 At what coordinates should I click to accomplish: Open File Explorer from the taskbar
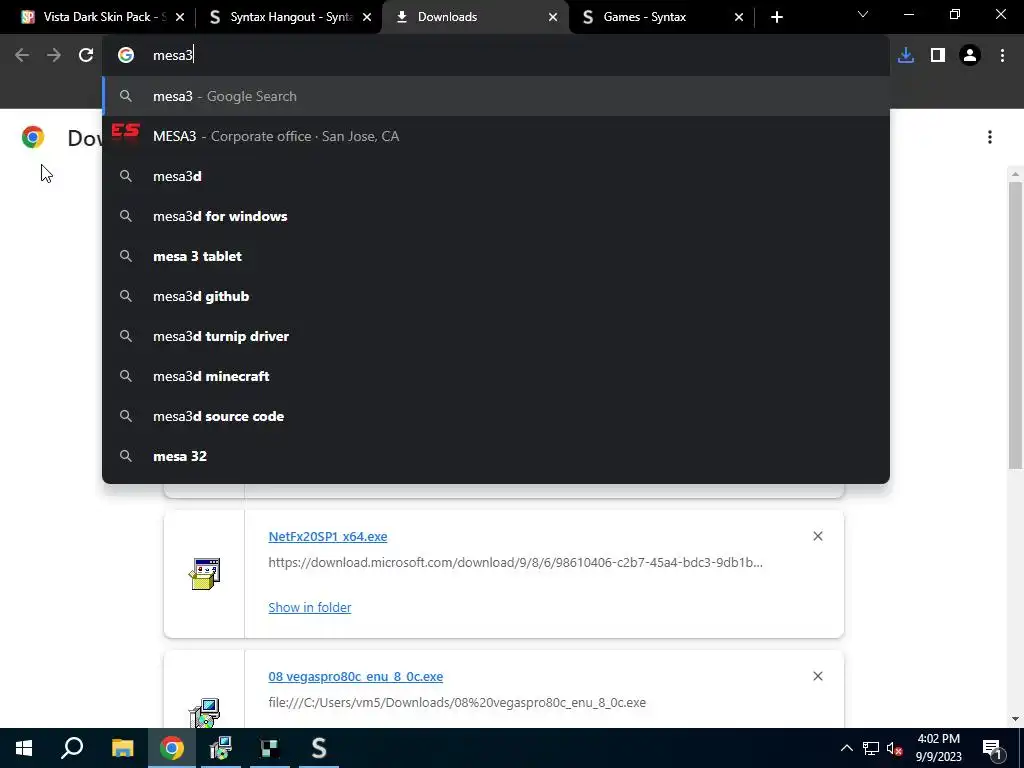(x=122, y=748)
